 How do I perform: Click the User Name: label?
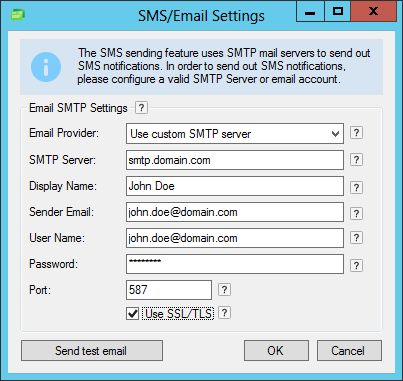coord(57,238)
